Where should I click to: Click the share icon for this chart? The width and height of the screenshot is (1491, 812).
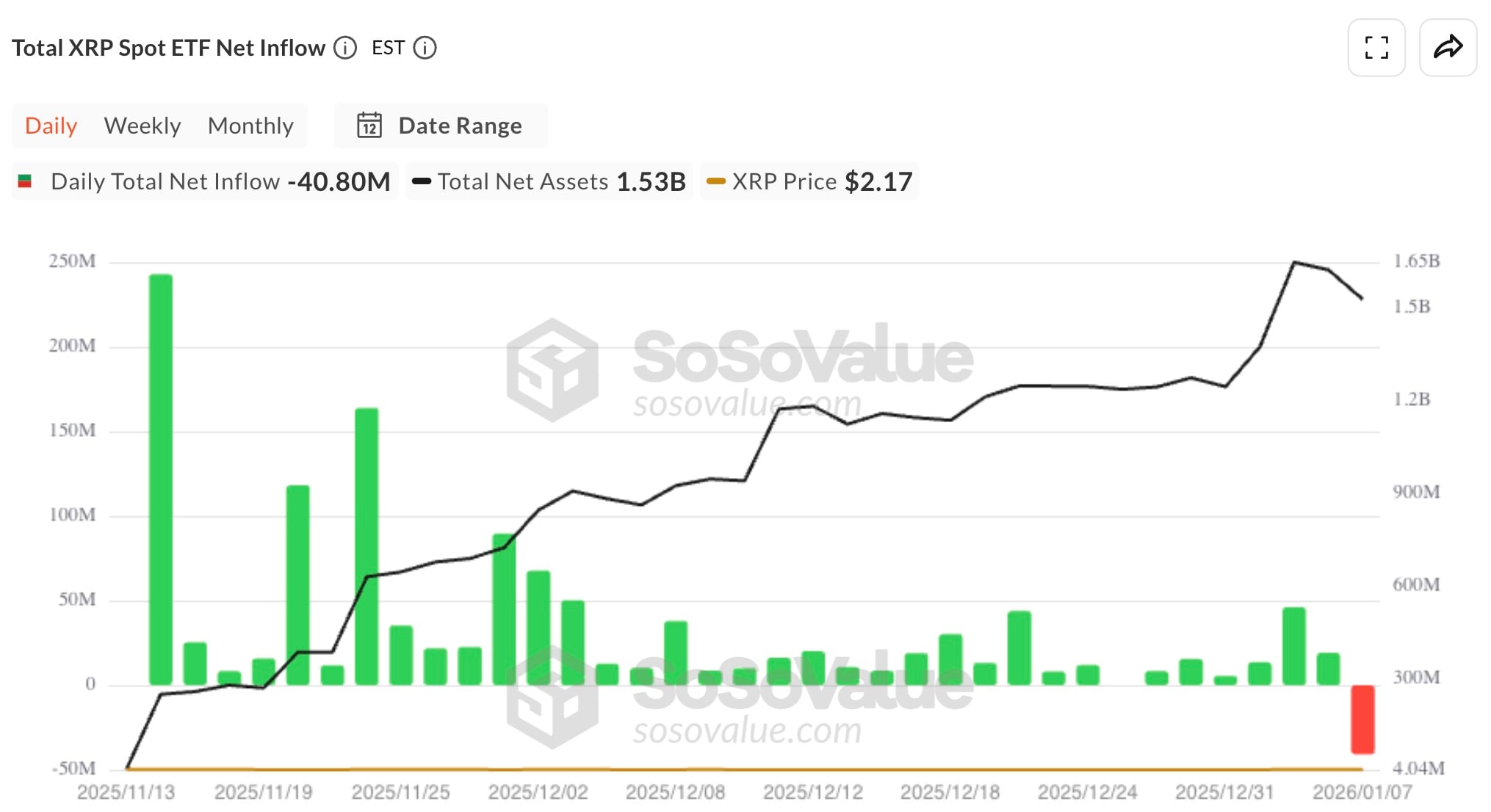tap(1448, 47)
